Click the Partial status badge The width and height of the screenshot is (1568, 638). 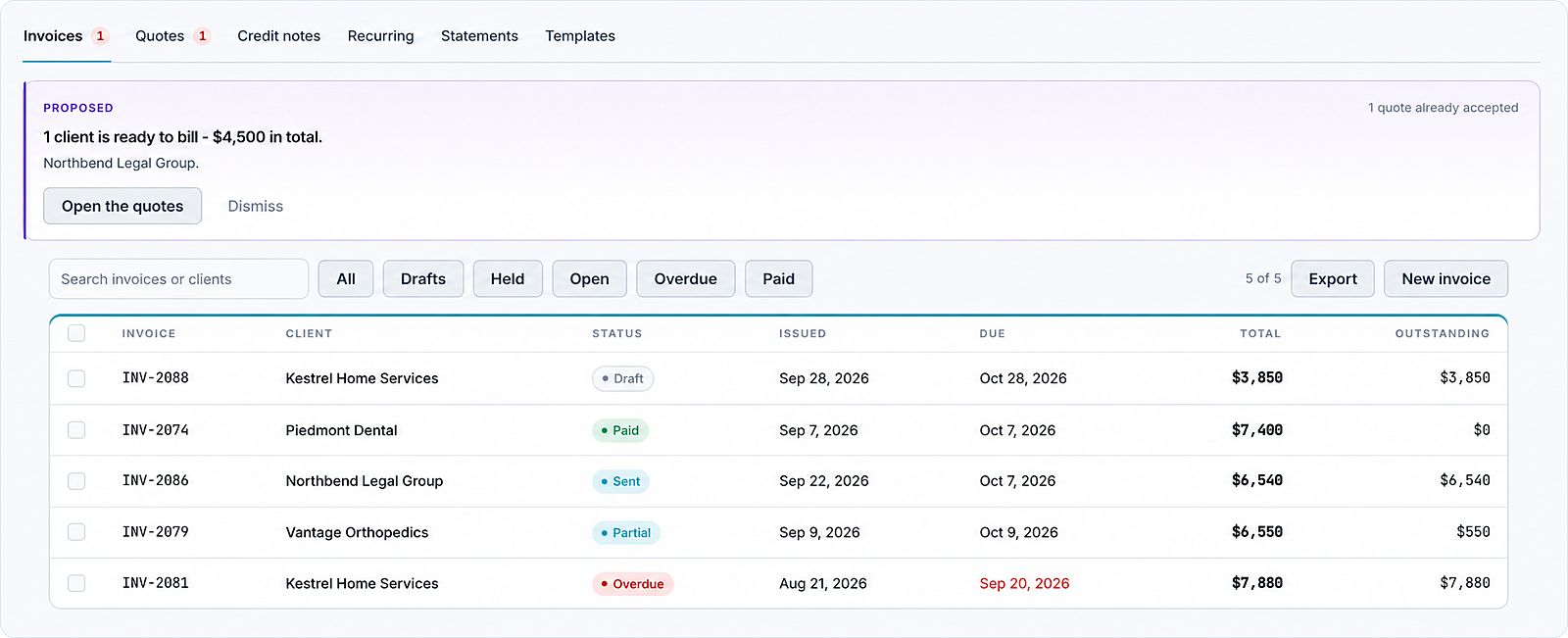click(x=626, y=532)
